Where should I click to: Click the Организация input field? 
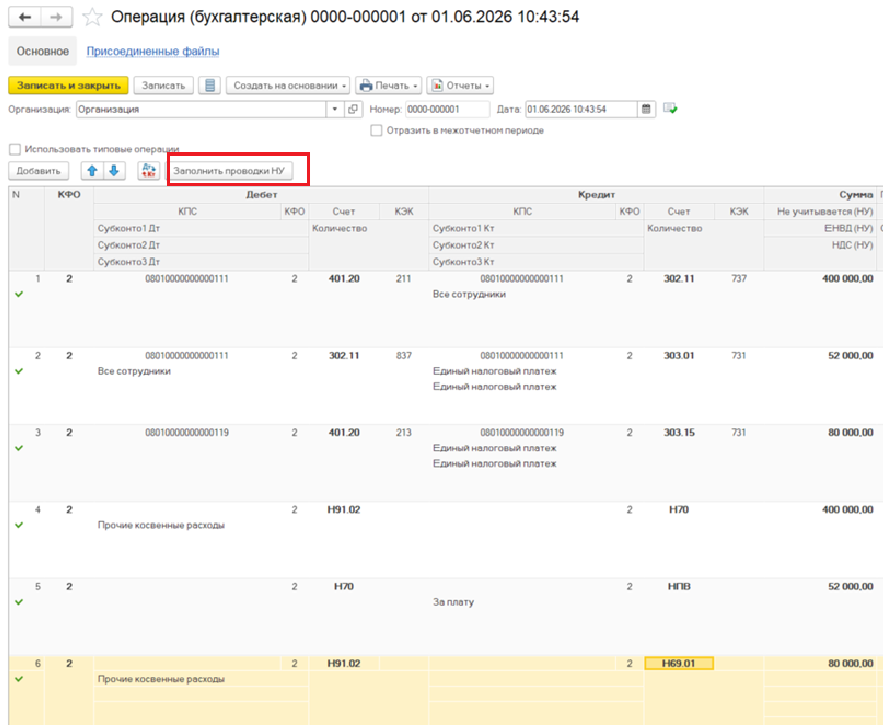(201, 109)
